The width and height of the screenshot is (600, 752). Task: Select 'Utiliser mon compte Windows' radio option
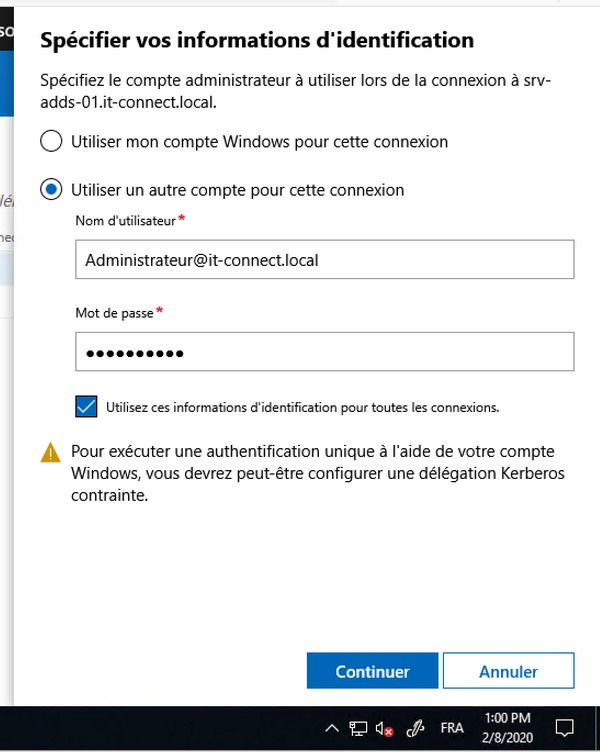[51, 142]
